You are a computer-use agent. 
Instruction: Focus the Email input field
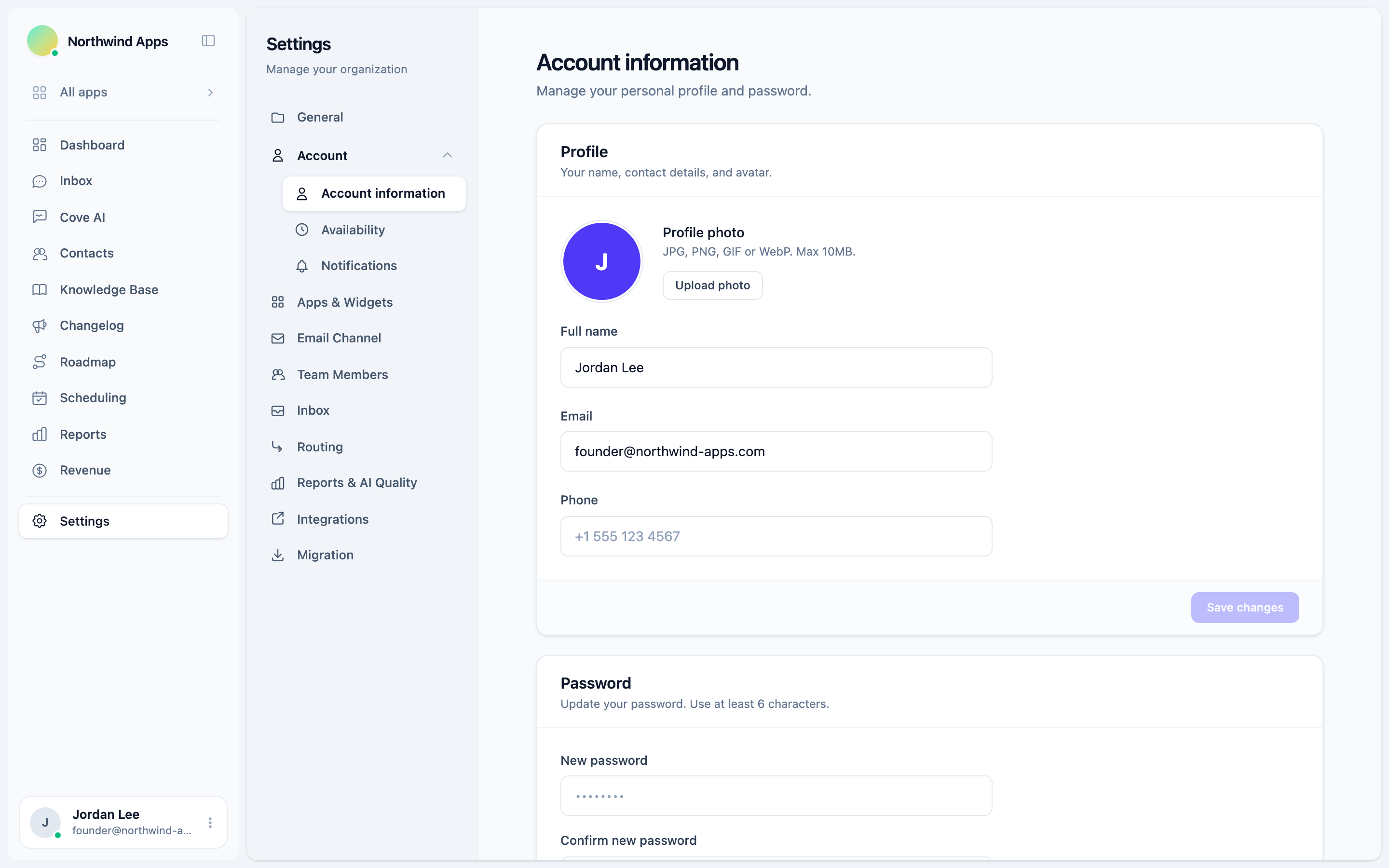[x=776, y=451]
